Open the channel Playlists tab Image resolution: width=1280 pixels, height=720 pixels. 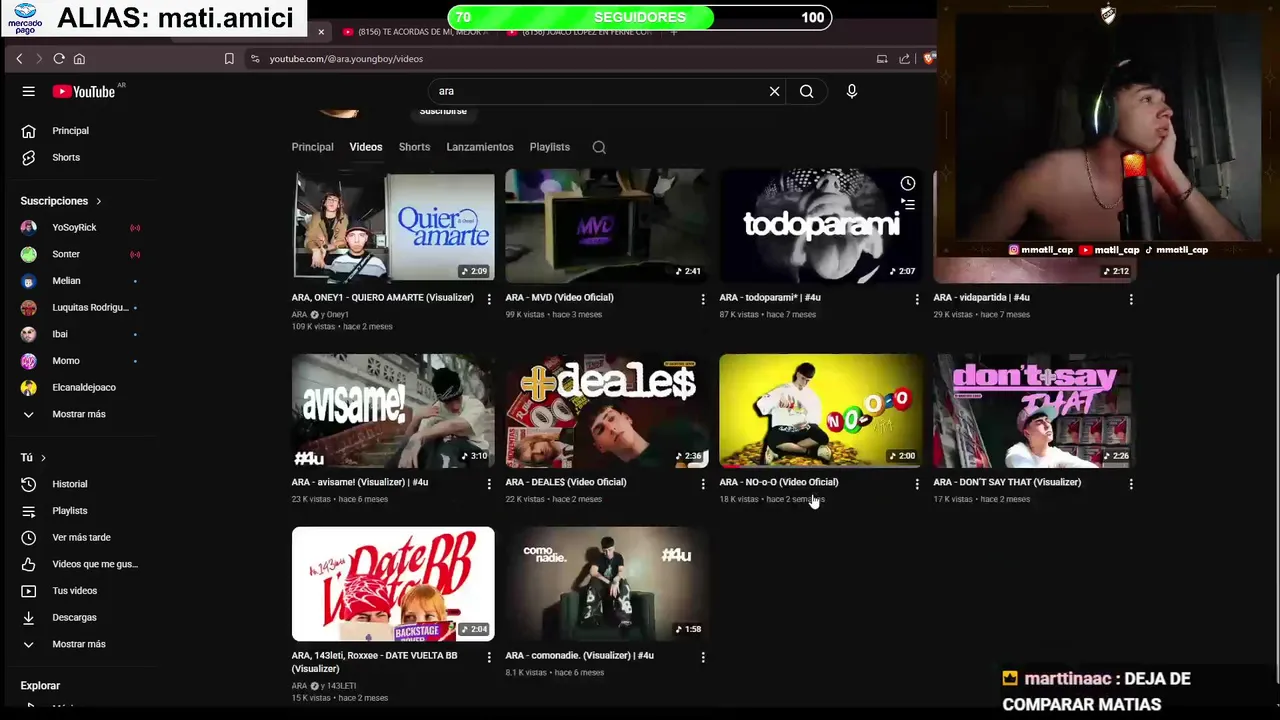click(x=549, y=147)
